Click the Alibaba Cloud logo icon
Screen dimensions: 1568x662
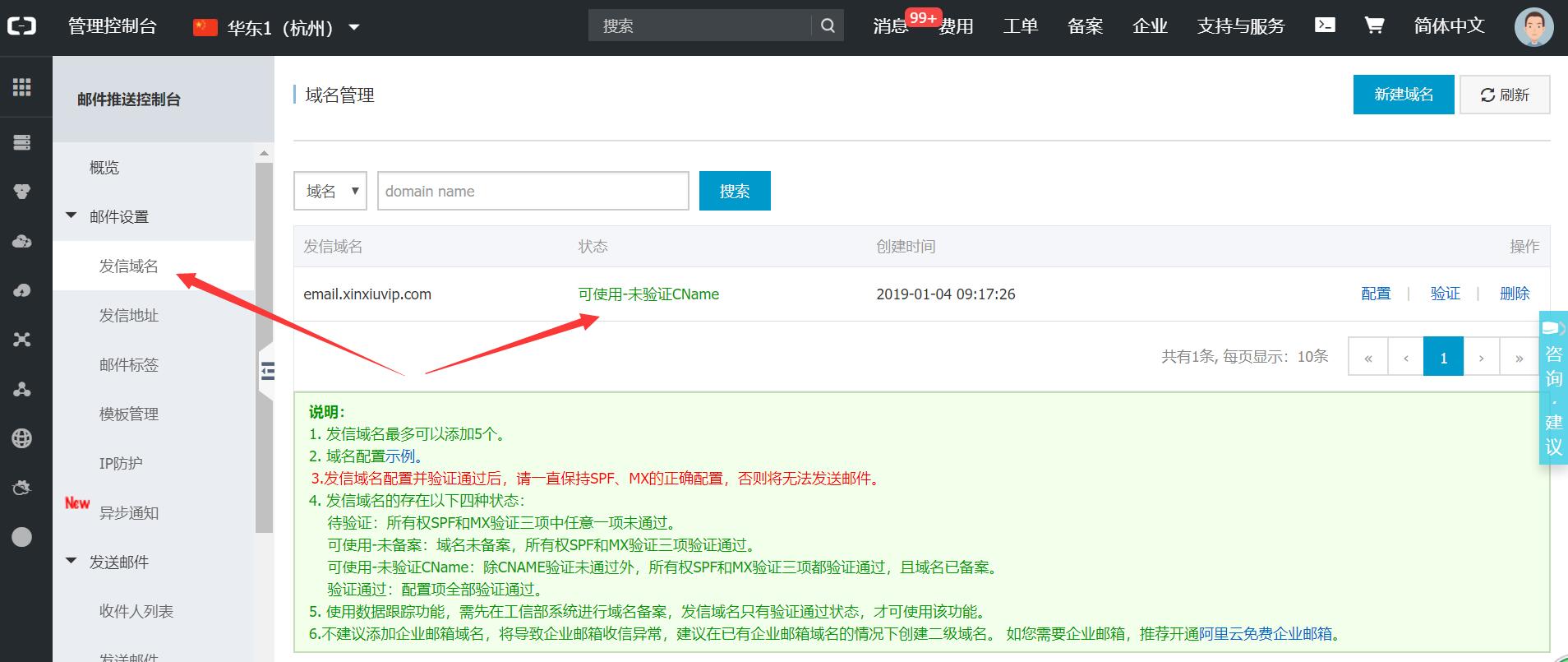(x=22, y=26)
